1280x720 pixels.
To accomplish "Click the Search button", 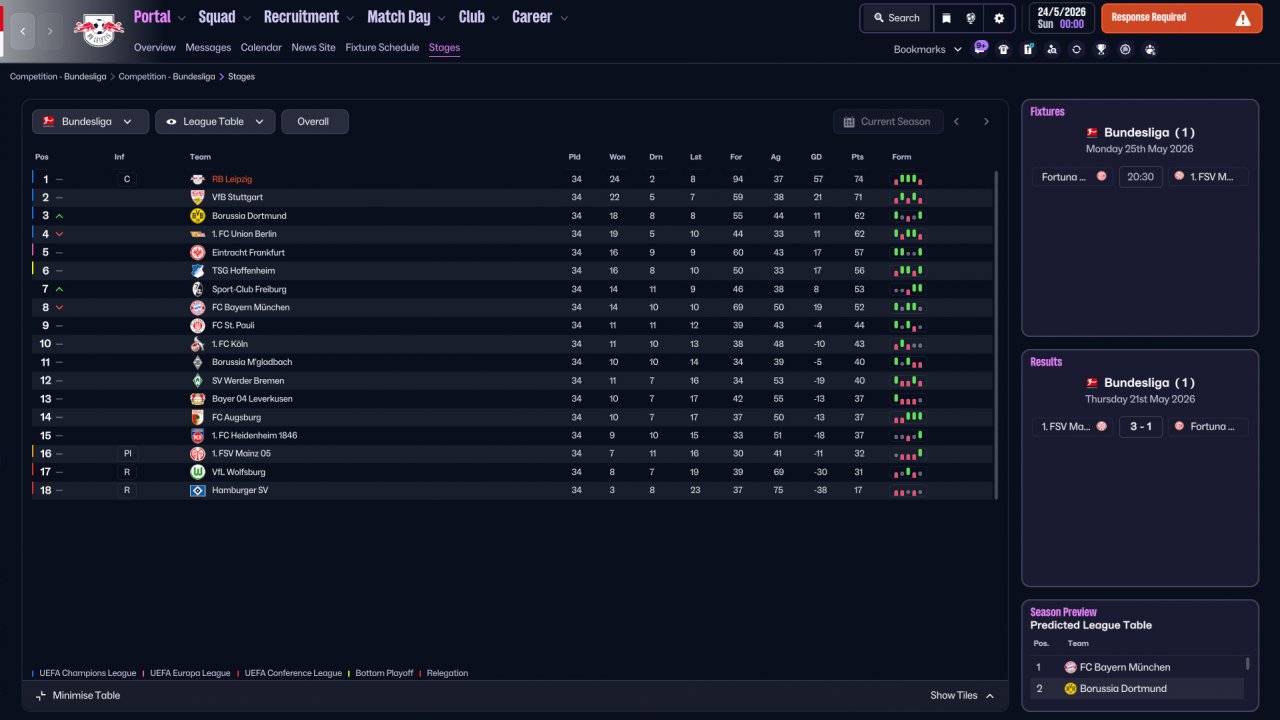I will coord(896,18).
